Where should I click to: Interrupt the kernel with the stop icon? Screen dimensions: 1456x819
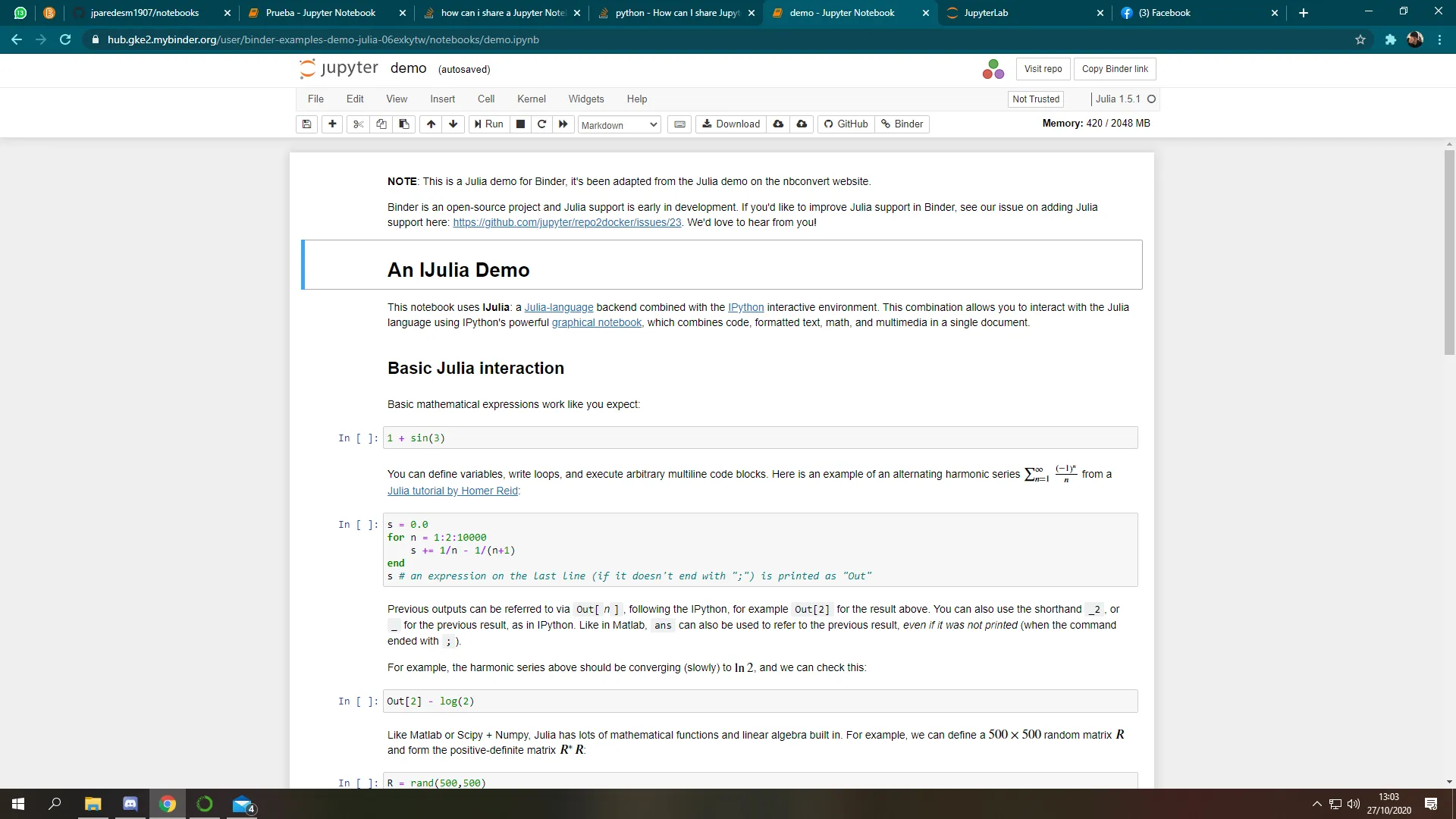click(520, 124)
